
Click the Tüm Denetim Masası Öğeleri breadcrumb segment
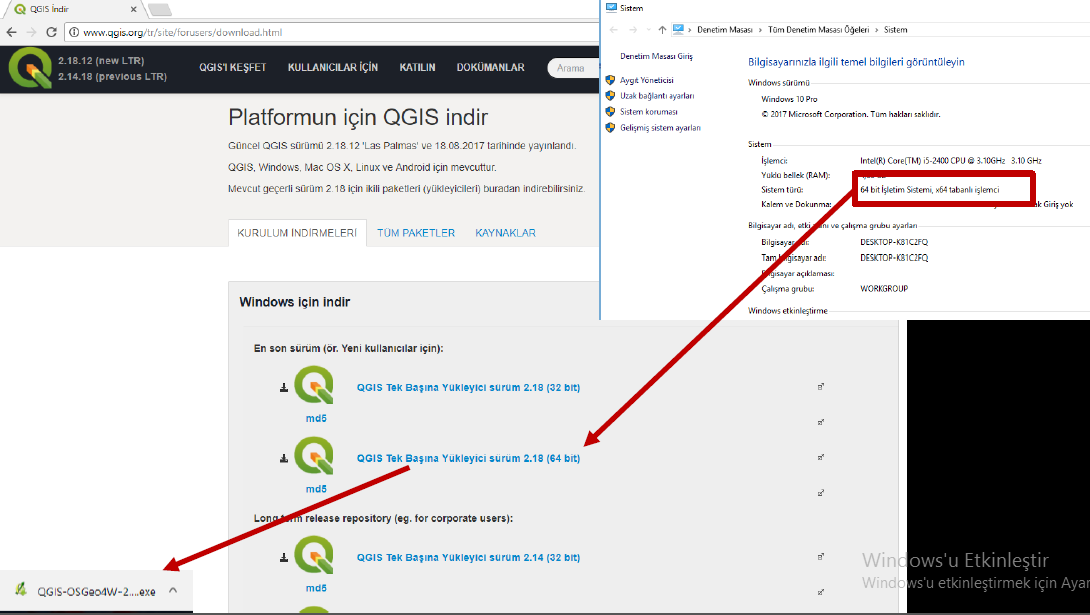(x=818, y=30)
